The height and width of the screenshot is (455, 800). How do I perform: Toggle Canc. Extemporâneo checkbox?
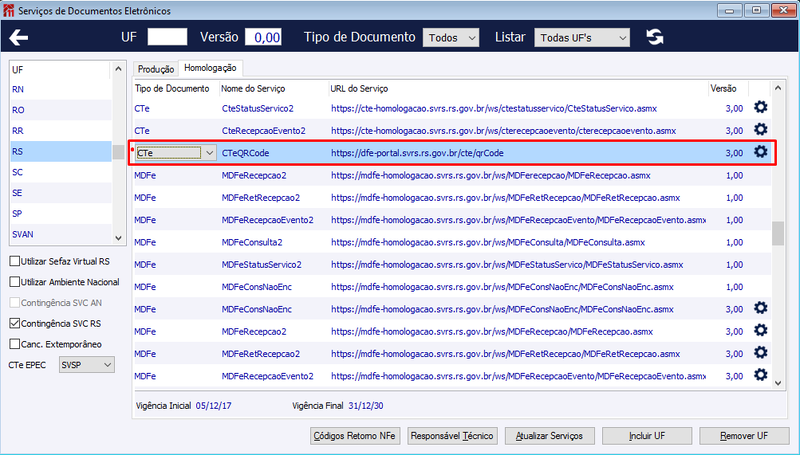(15, 344)
